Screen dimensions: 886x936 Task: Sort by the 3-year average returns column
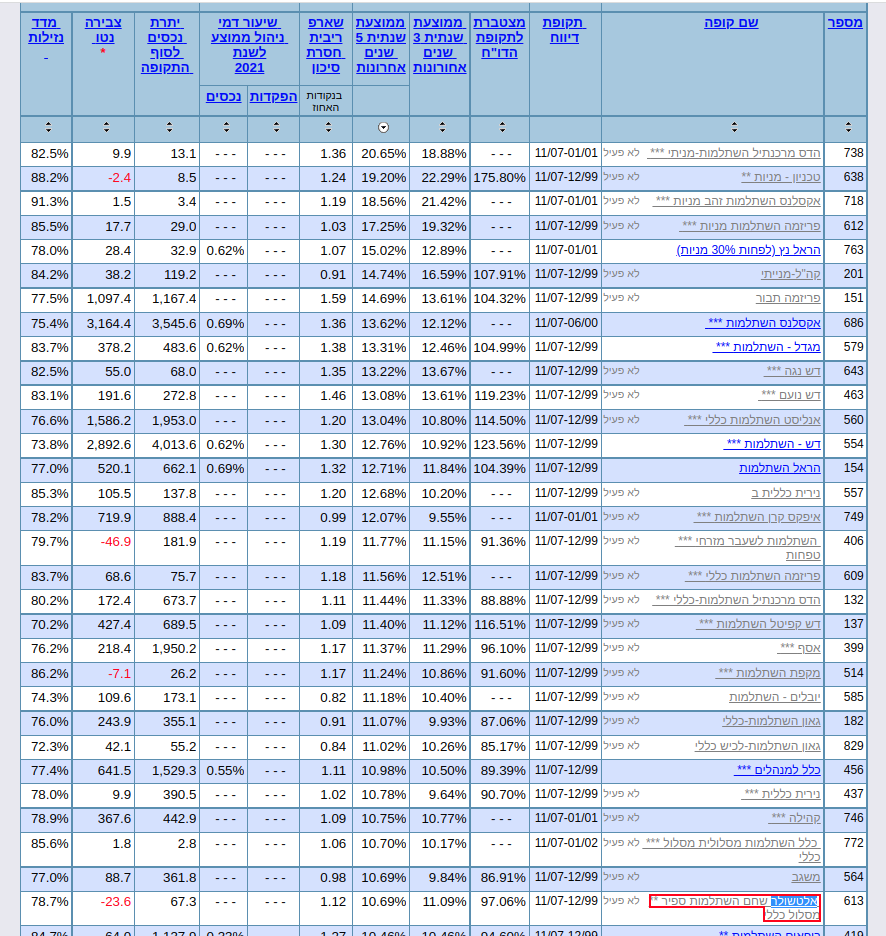[440, 129]
